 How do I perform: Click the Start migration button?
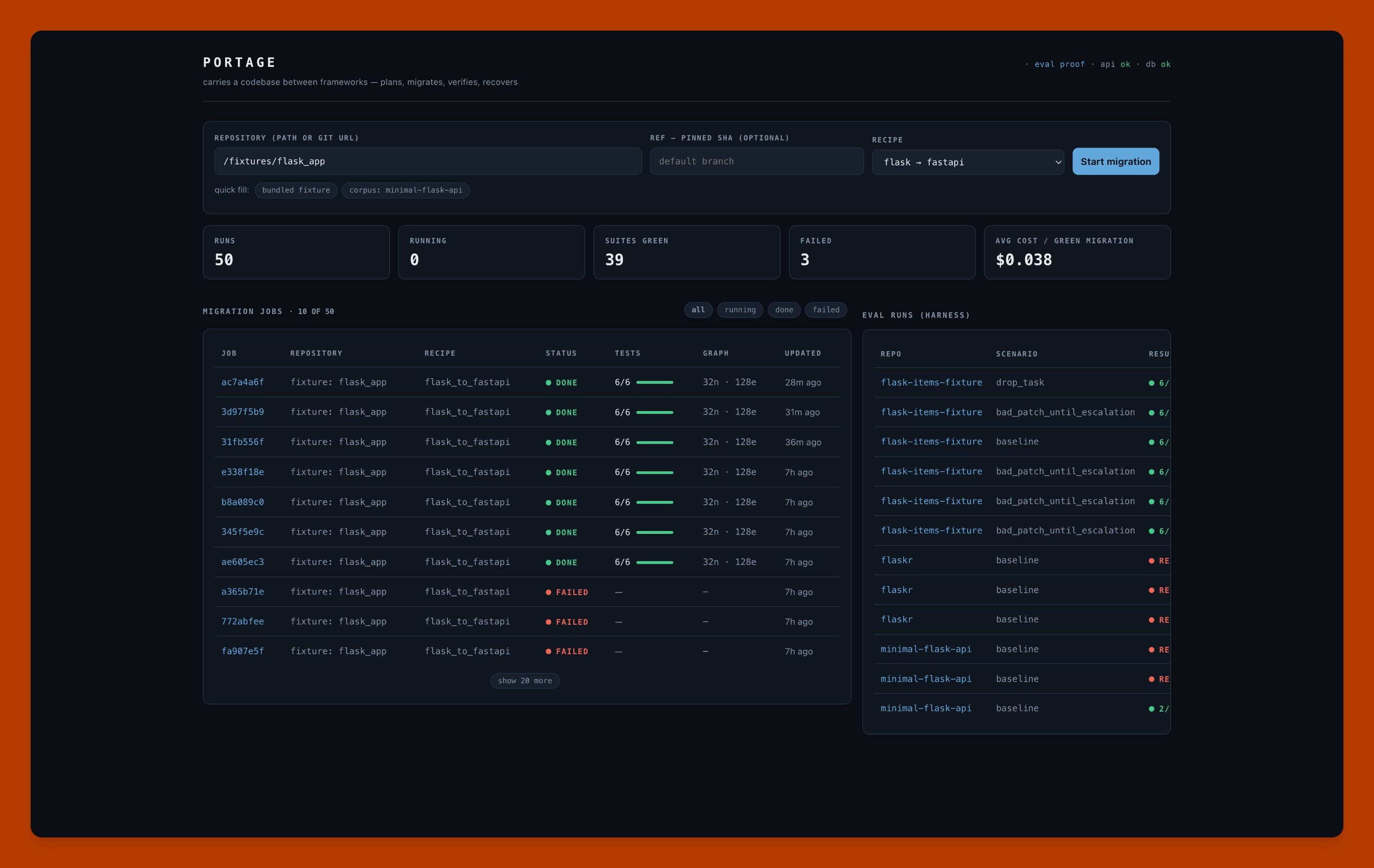pyautogui.click(x=1115, y=162)
